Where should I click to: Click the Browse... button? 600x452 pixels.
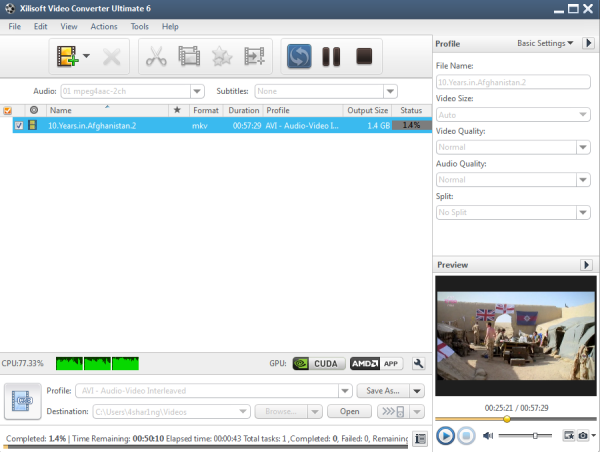pos(281,411)
